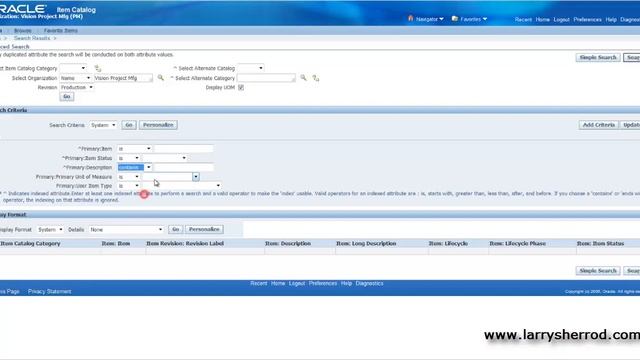Click the Home link in the header
The image size is (640, 360).
click(x=542, y=20)
